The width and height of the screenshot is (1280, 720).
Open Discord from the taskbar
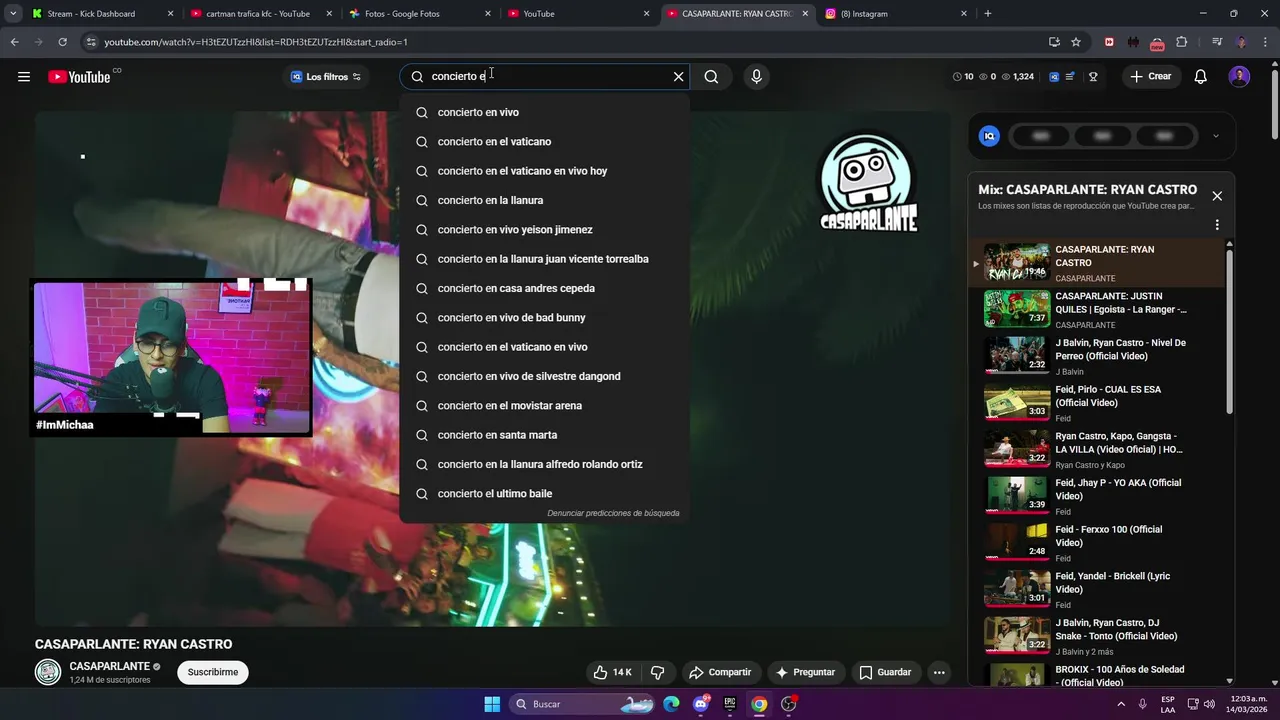(701, 704)
